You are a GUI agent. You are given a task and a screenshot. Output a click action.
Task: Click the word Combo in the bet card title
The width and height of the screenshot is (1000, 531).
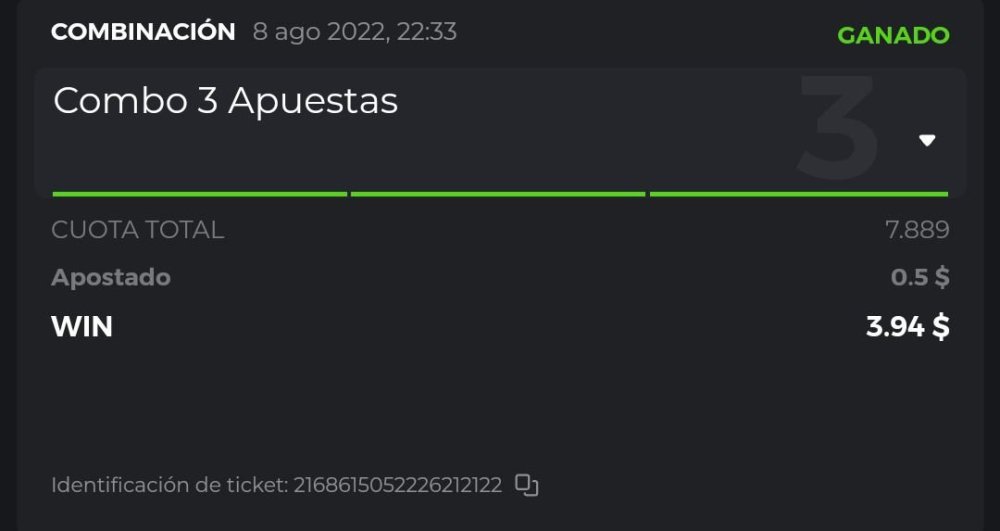[120, 101]
